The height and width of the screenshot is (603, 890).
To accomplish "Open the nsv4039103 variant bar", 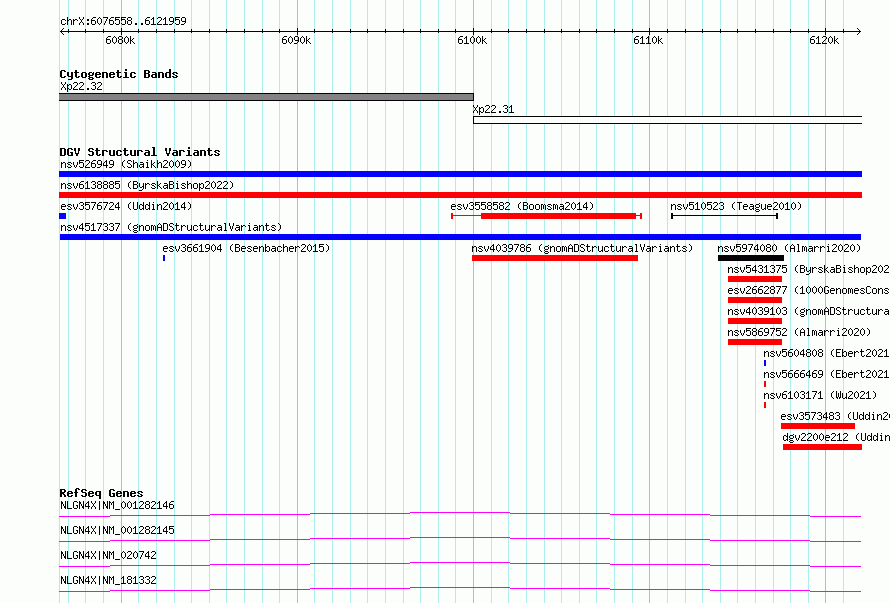I will pyautogui.click(x=754, y=321).
